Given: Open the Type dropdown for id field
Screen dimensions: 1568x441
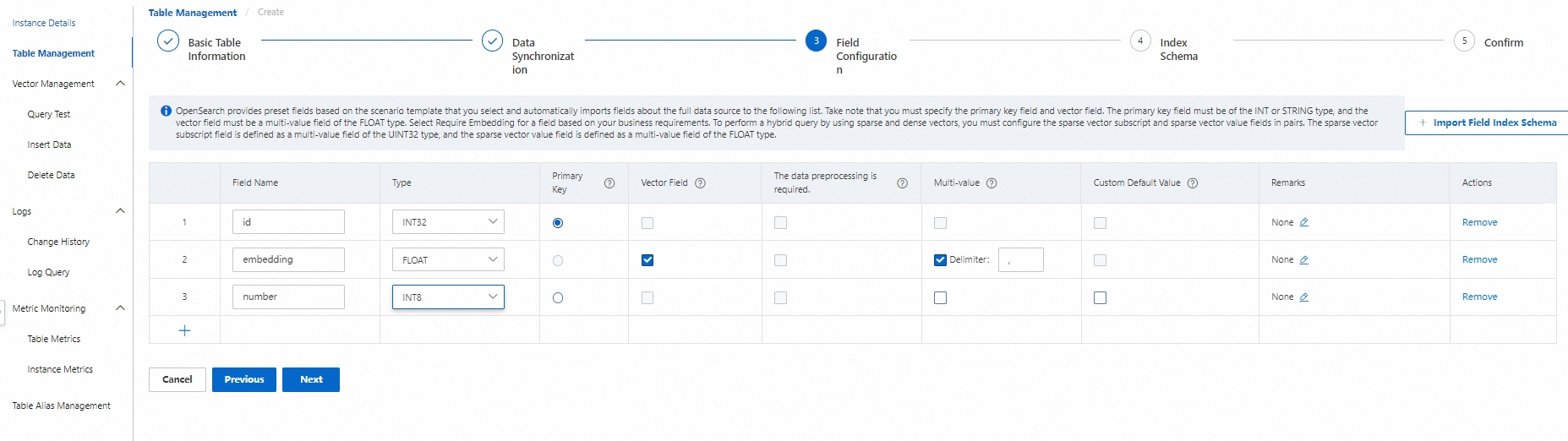Looking at the screenshot, I should 448,222.
